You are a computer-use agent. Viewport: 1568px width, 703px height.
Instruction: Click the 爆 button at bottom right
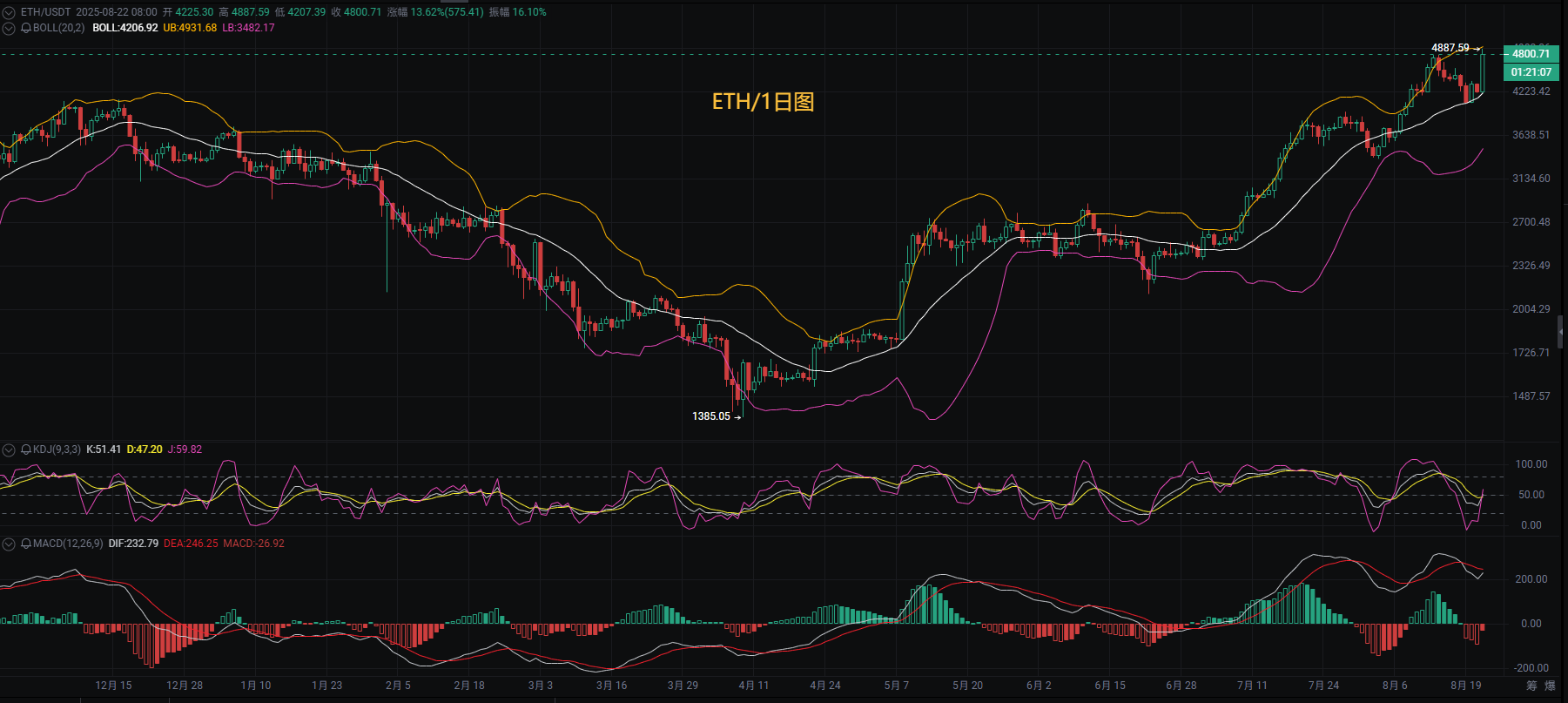click(x=1550, y=686)
